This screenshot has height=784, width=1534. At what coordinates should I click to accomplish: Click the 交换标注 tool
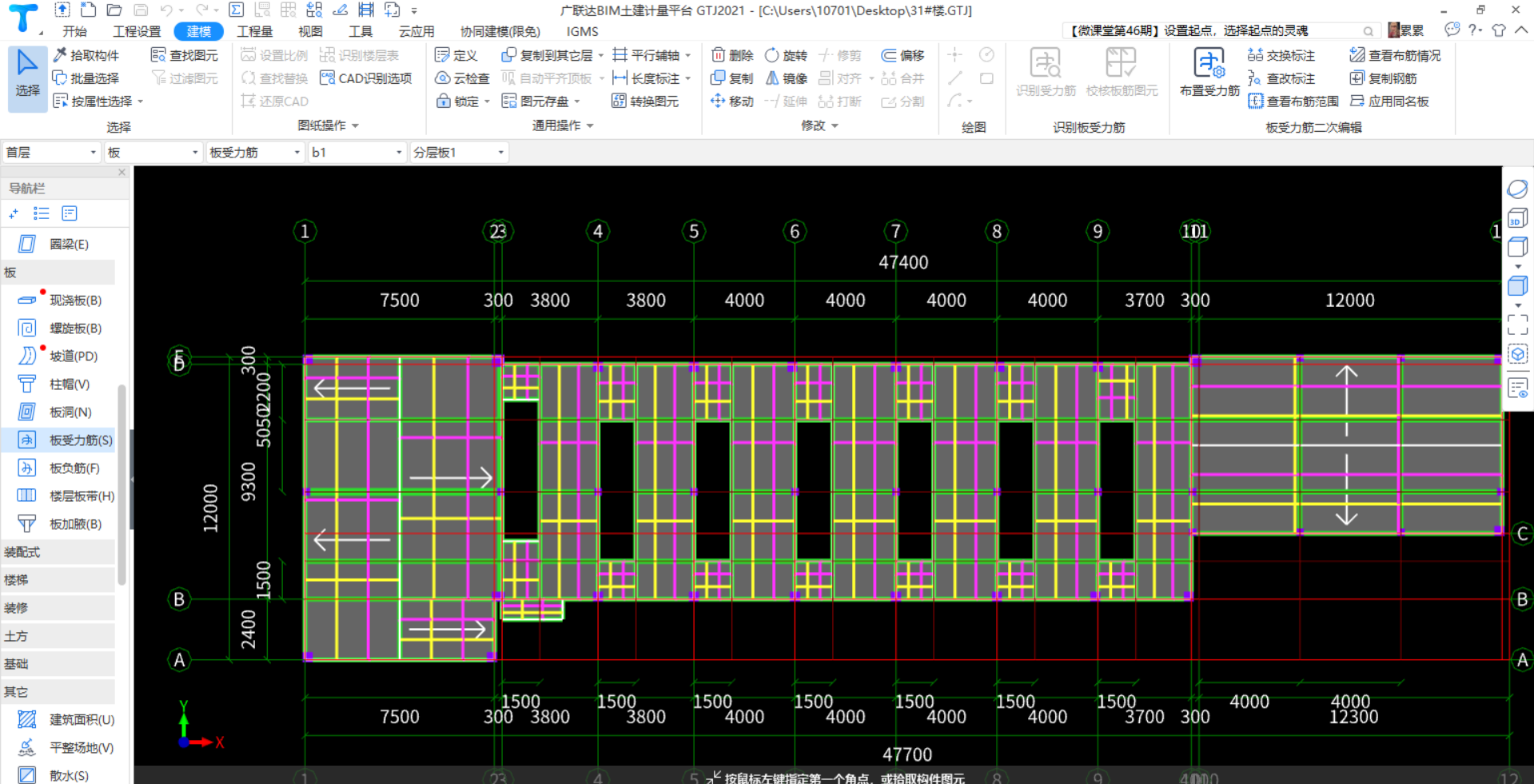pyautogui.click(x=1281, y=55)
